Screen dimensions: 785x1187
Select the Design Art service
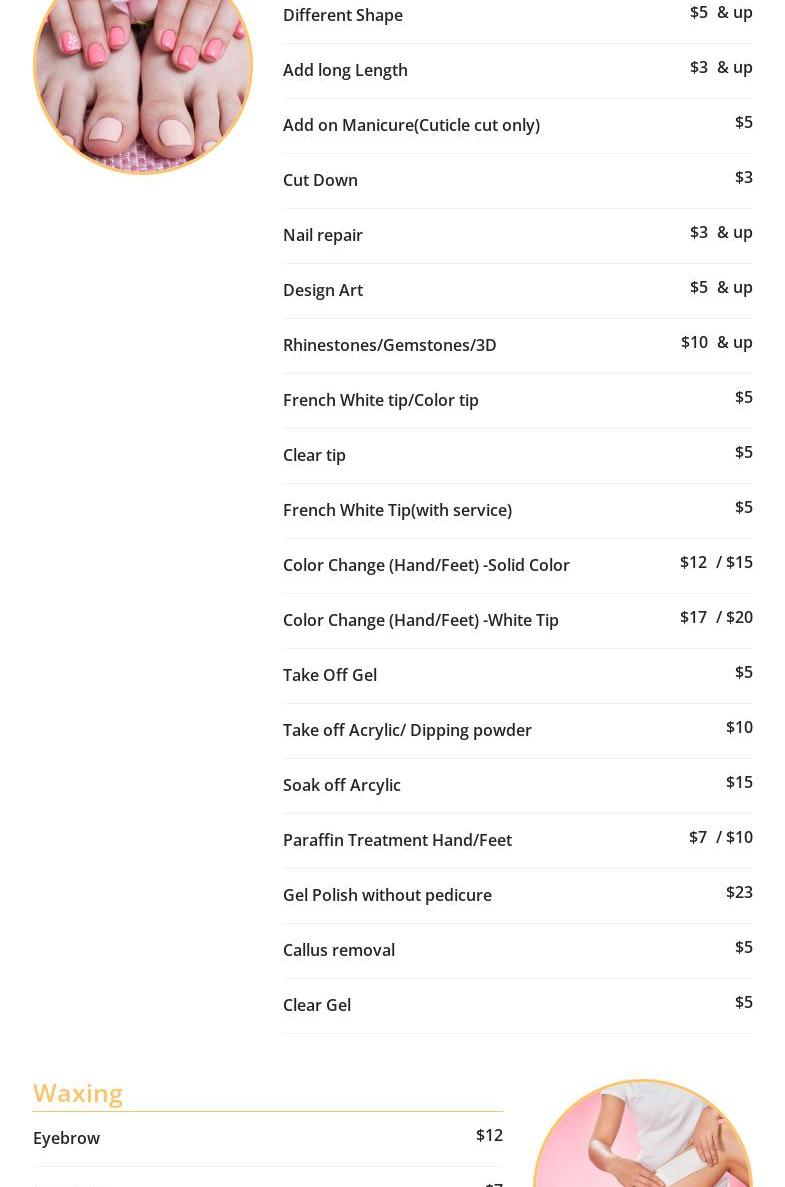pos(323,290)
